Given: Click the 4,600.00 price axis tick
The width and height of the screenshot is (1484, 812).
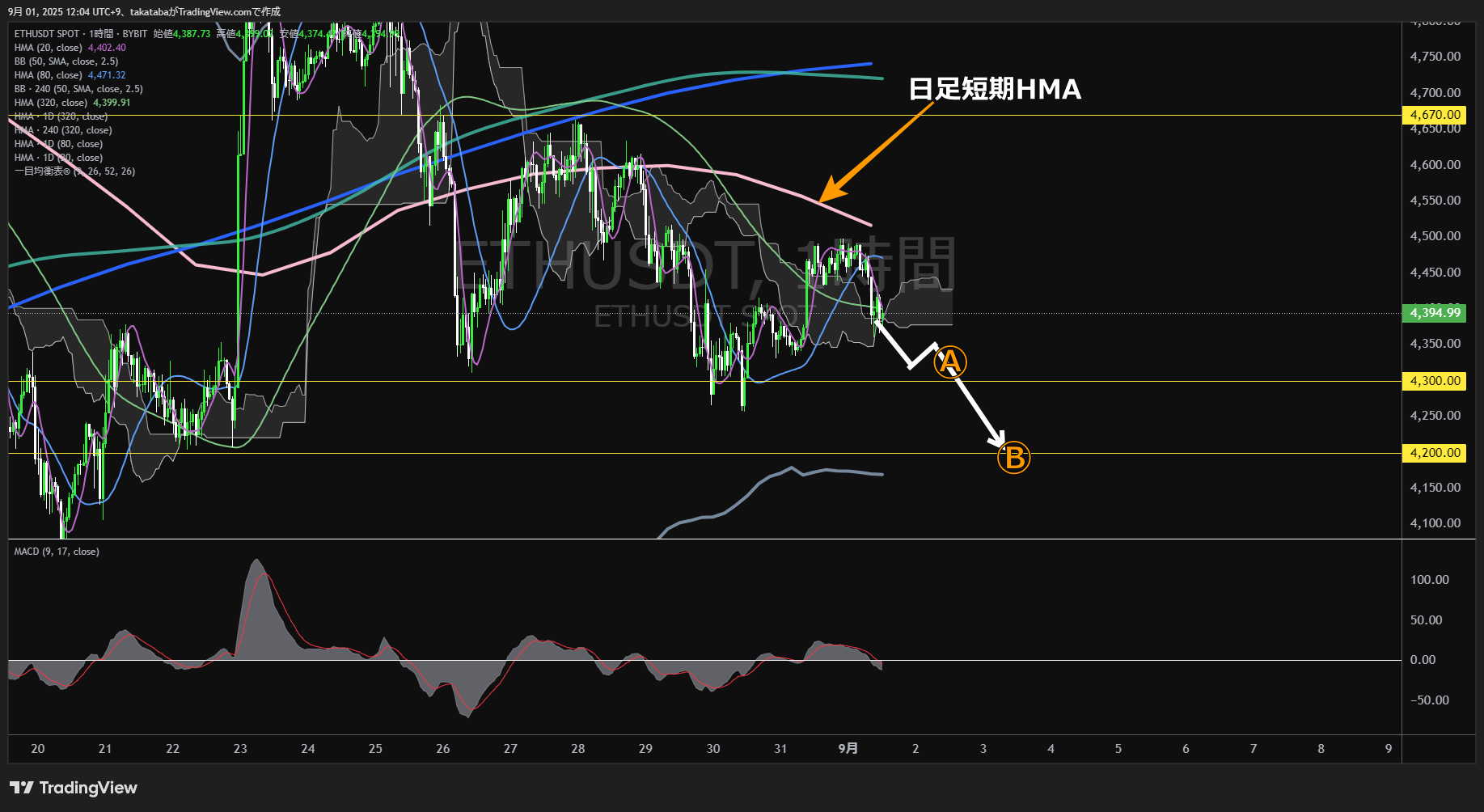Looking at the screenshot, I should point(1435,165).
